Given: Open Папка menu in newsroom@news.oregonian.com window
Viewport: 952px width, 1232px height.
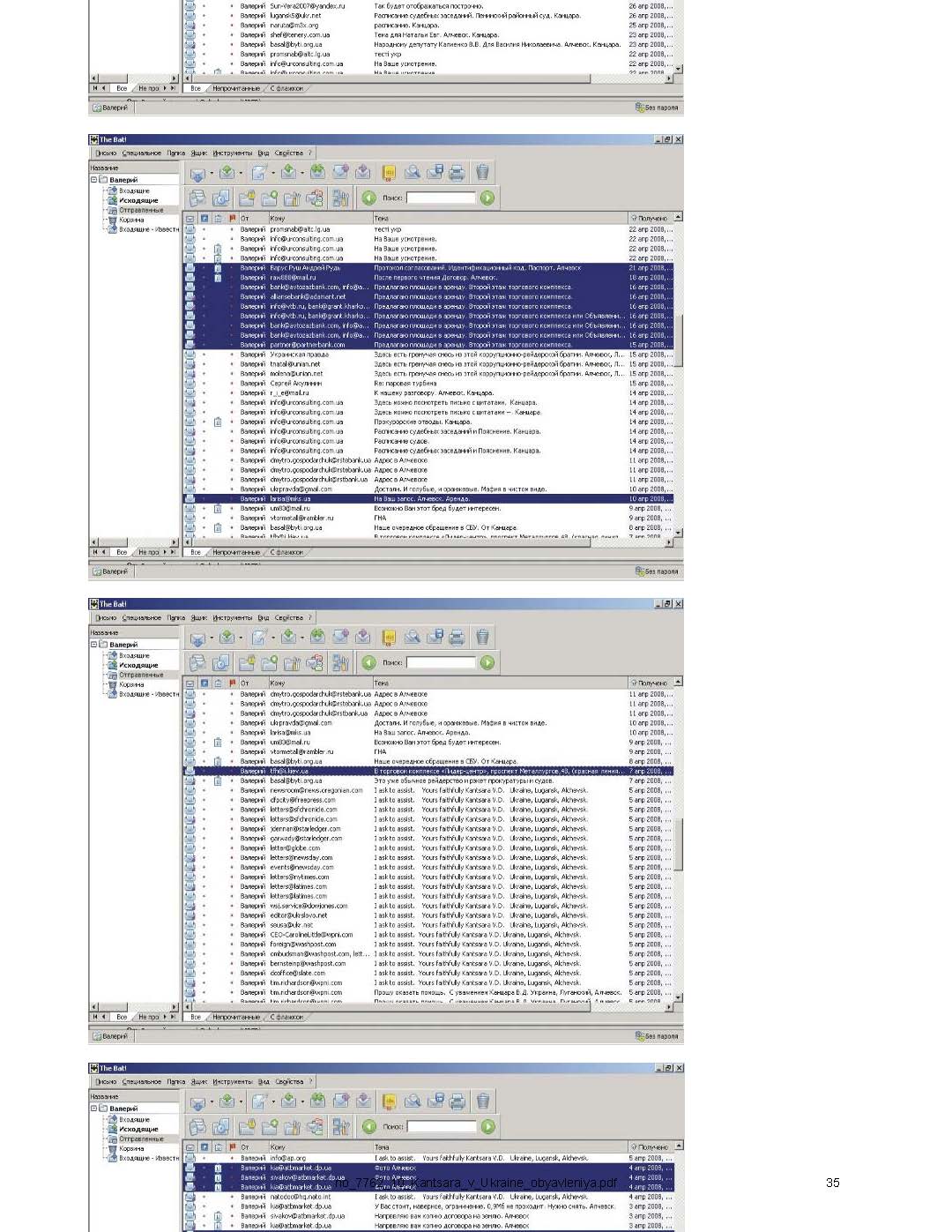Looking at the screenshot, I should pos(176,618).
